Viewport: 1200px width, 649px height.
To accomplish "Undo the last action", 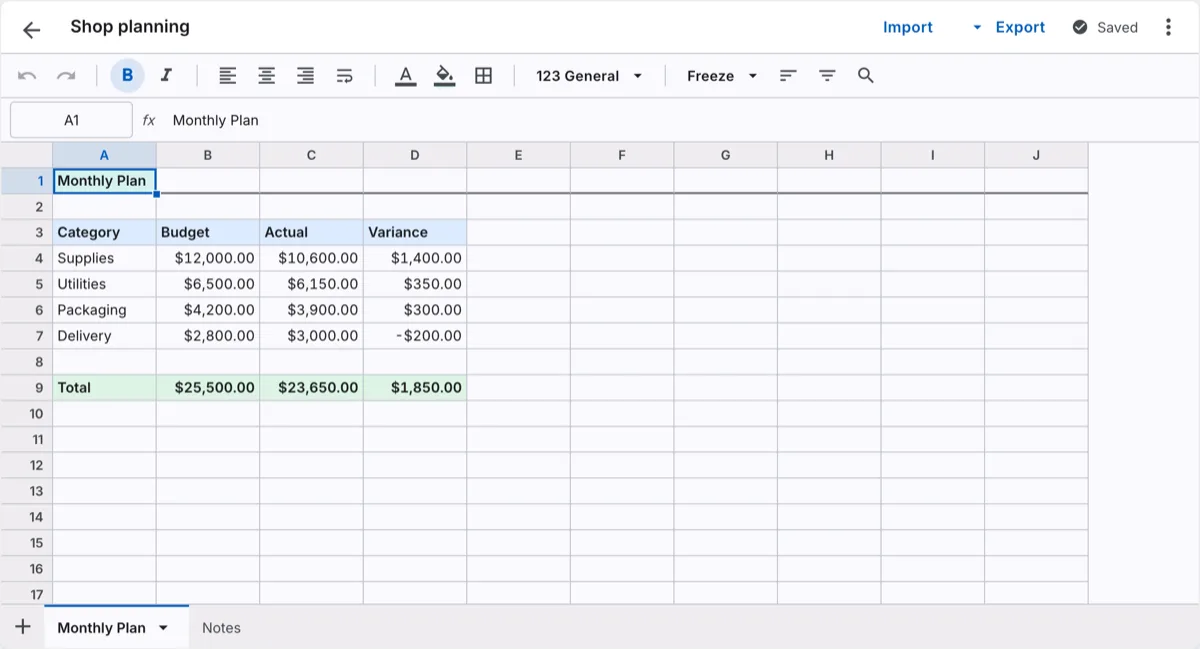I will tap(27, 76).
